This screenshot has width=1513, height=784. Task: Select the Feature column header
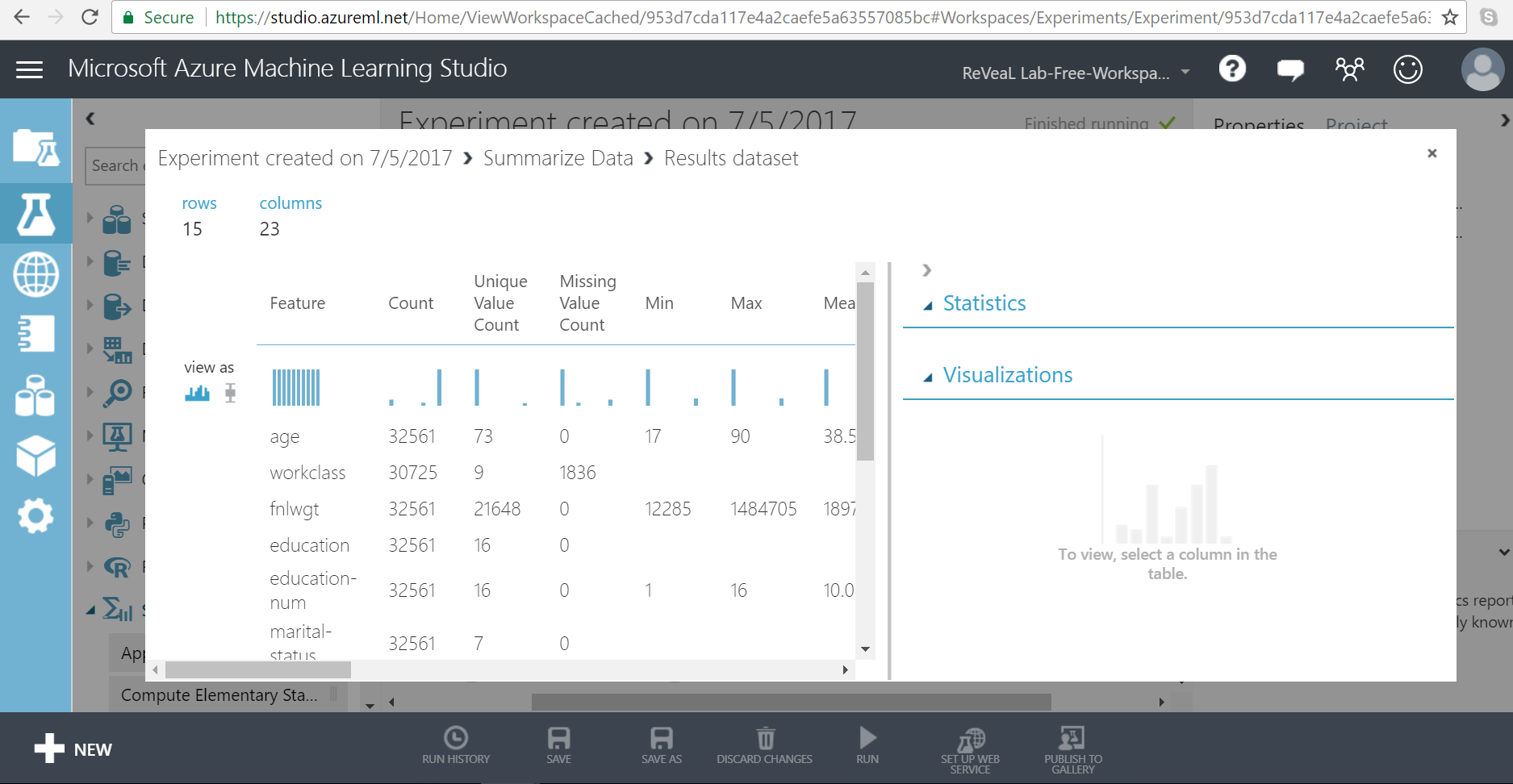[x=298, y=303]
